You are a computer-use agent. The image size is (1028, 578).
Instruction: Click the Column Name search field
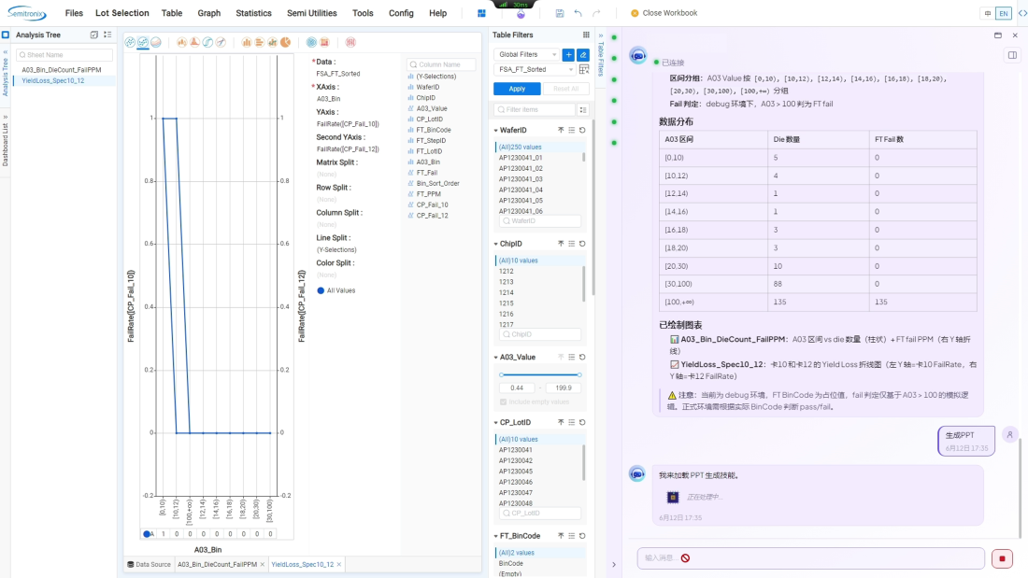[x=441, y=64]
